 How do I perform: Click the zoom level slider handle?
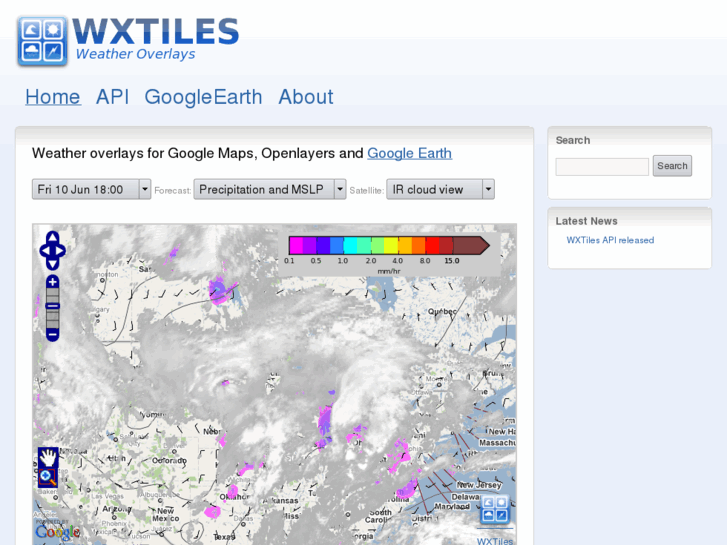(x=52, y=306)
